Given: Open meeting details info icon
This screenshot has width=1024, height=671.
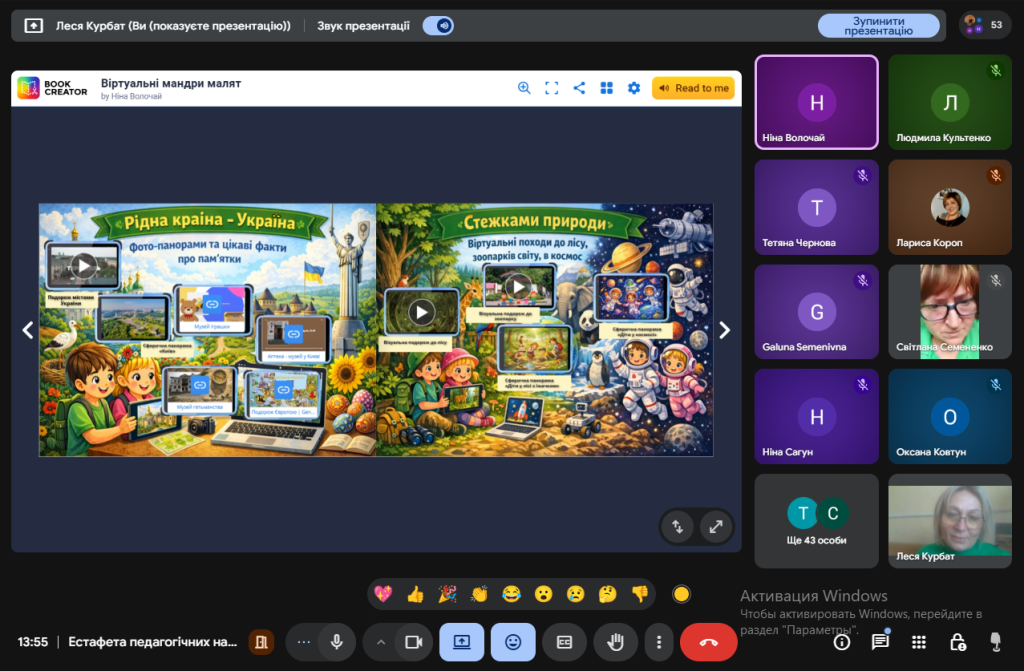Looking at the screenshot, I should tap(842, 642).
